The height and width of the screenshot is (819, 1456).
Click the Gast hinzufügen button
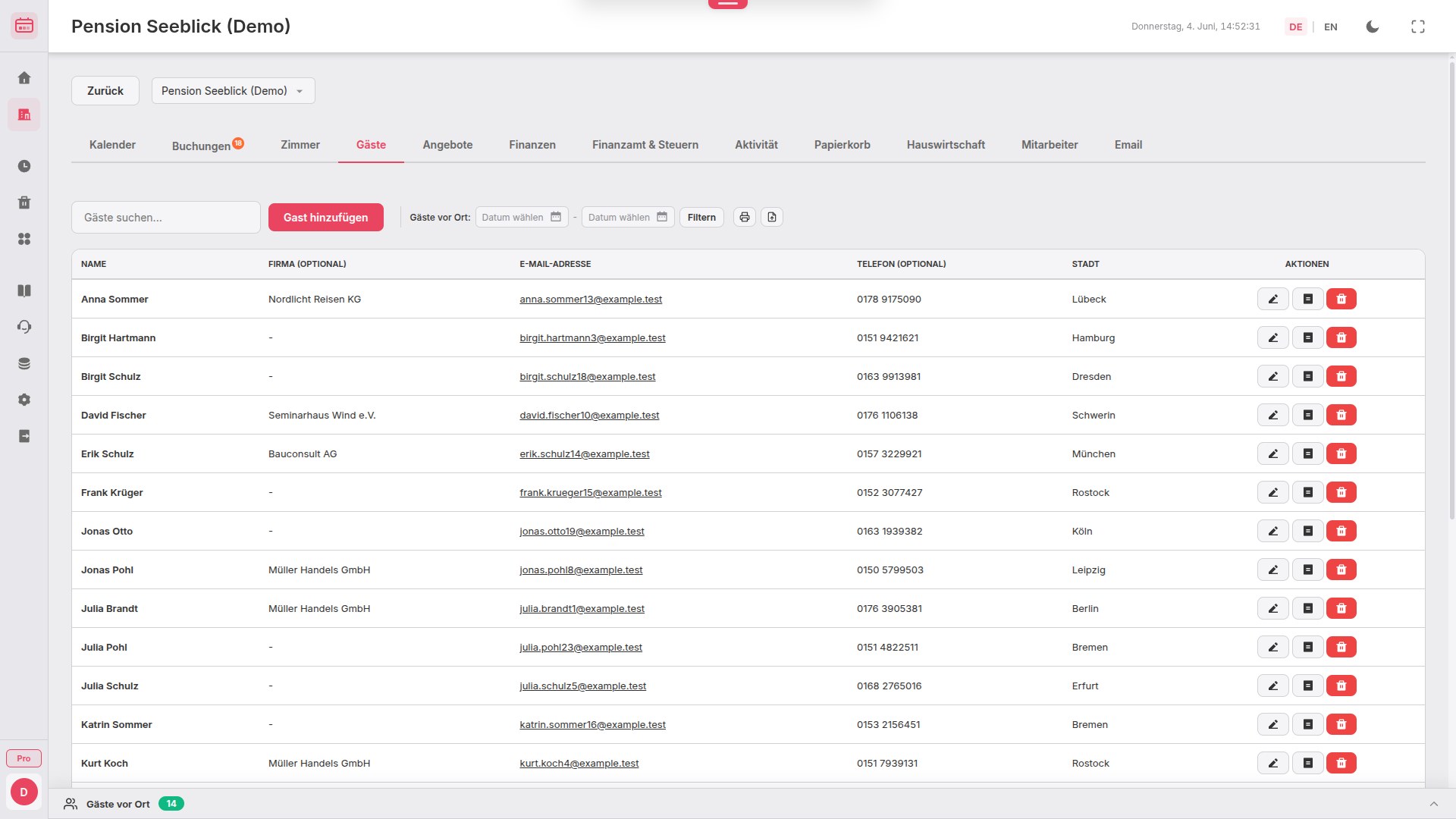click(325, 218)
